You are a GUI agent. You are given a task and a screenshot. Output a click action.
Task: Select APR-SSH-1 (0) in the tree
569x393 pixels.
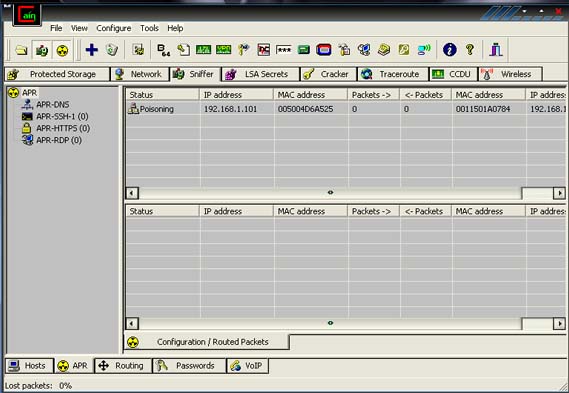coord(62,116)
